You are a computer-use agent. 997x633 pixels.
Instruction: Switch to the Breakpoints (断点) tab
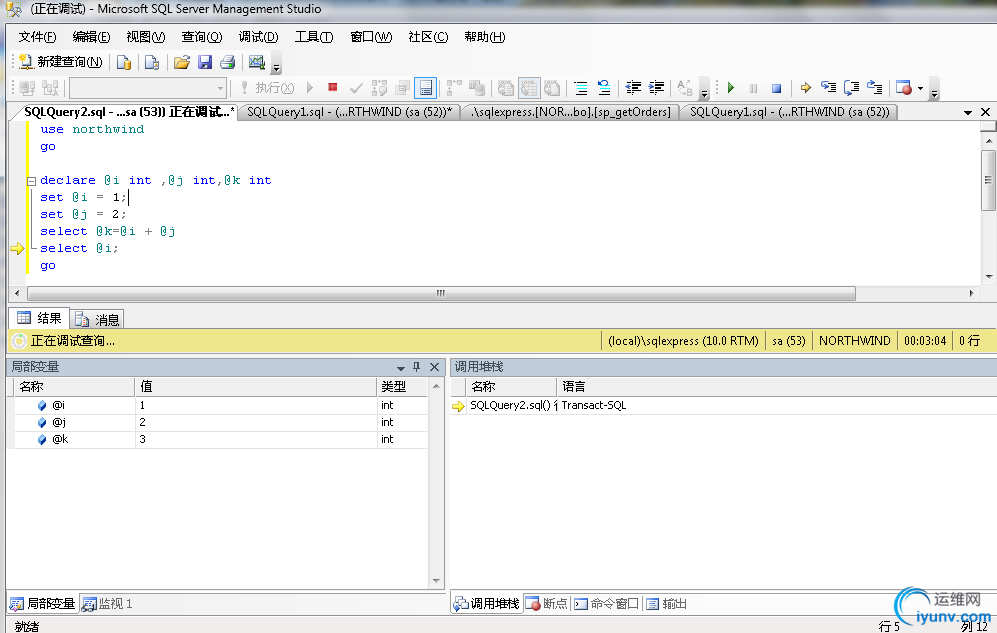click(547, 604)
